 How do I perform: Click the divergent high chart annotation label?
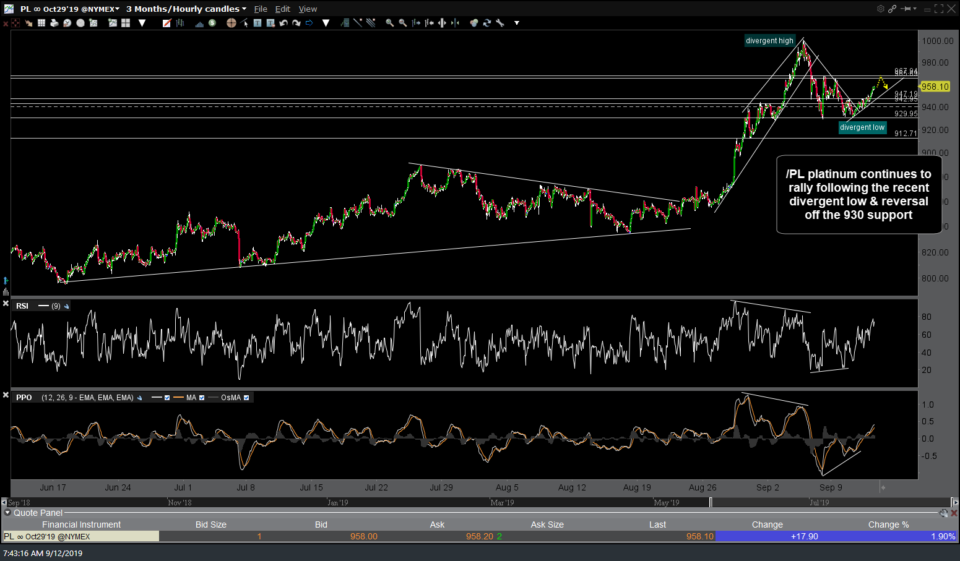point(770,40)
